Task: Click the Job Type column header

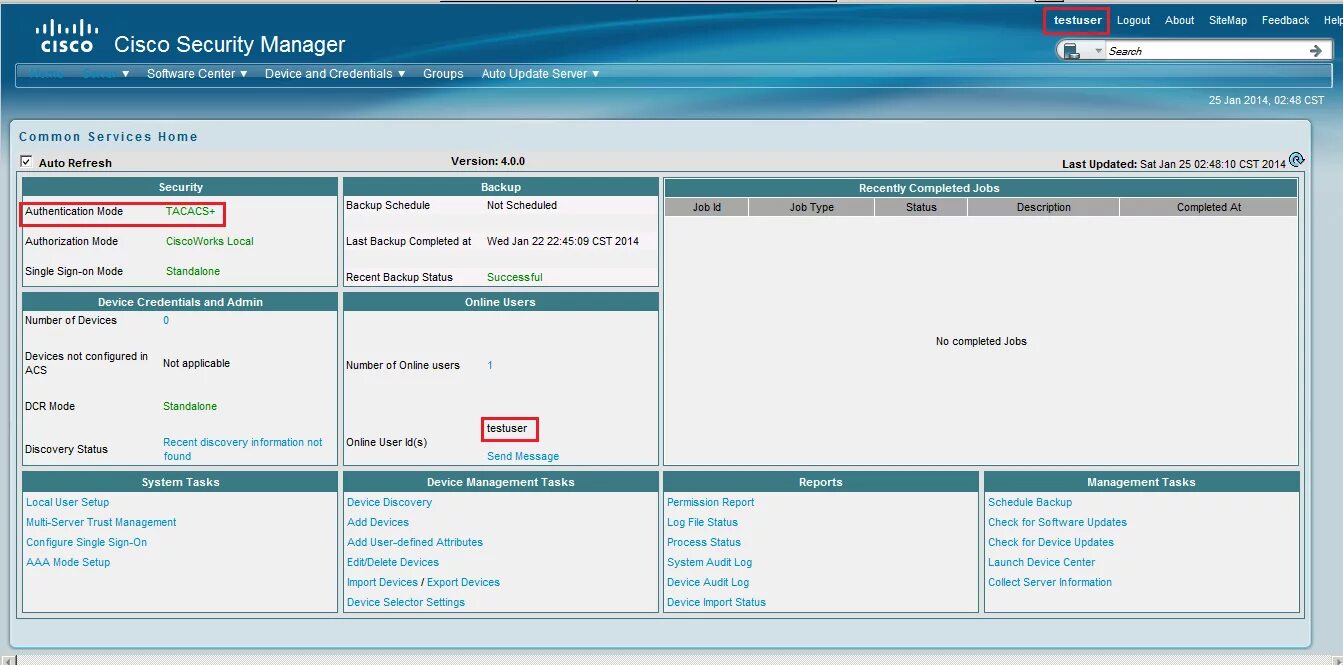Action: tap(811, 207)
